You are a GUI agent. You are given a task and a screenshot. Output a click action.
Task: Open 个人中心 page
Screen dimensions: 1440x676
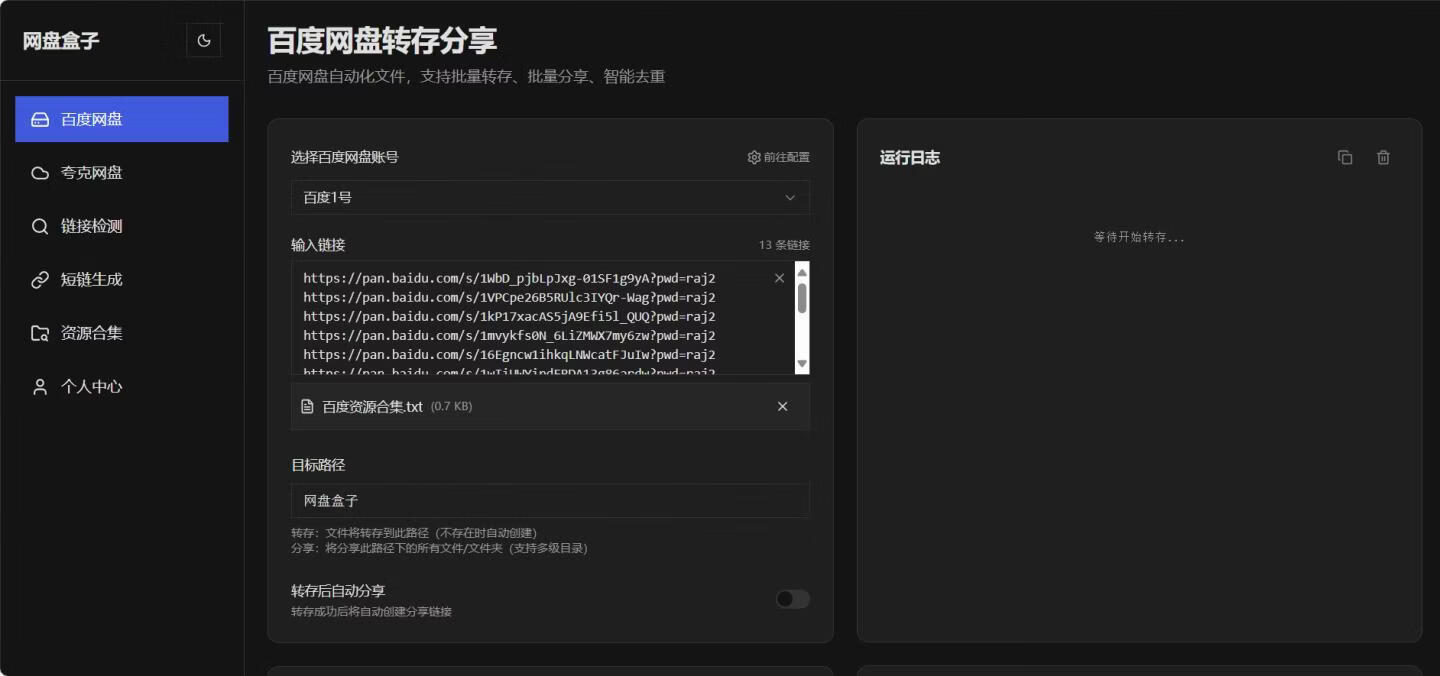[x=122, y=387]
